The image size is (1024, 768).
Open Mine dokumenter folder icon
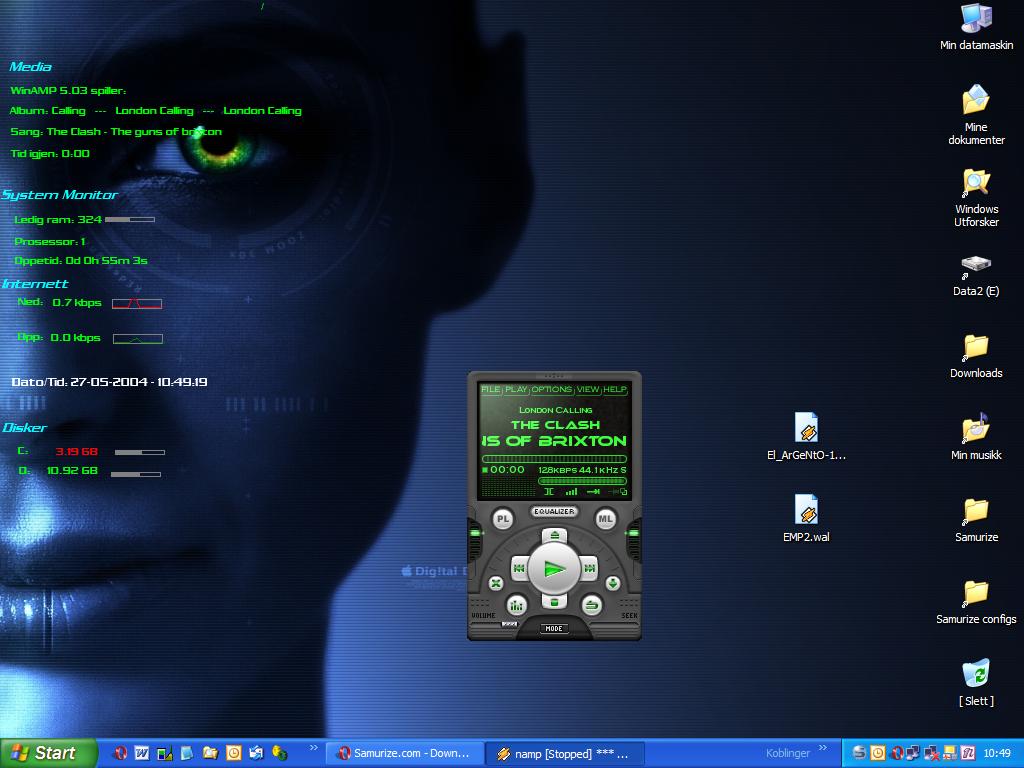coord(976,116)
